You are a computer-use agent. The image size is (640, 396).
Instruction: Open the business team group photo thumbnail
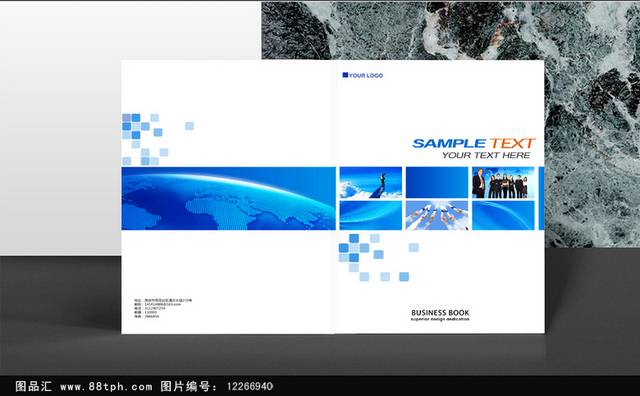click(503, 182)
